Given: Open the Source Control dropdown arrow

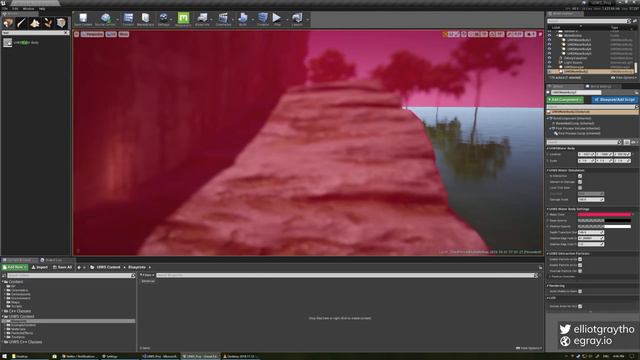Looking at the screenshot, I should pos(117,20).
